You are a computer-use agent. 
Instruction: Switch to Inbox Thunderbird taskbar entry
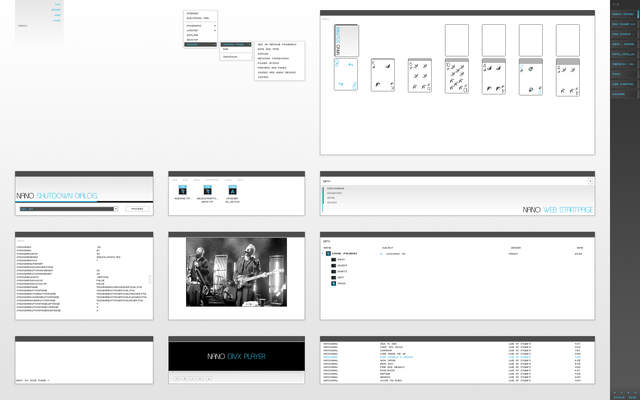[624, 44]
